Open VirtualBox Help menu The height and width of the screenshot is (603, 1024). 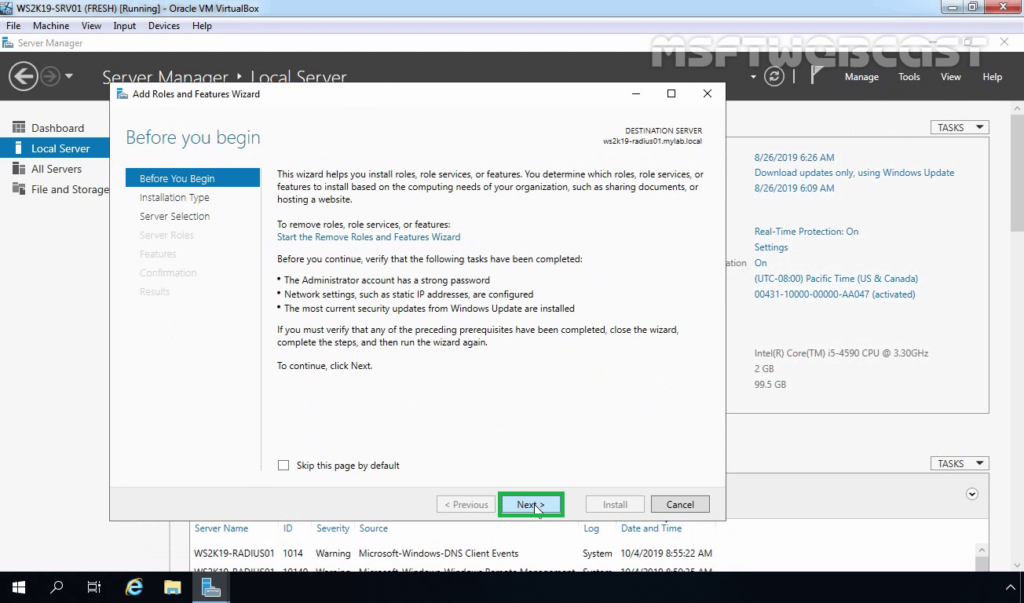coord(202,25)
